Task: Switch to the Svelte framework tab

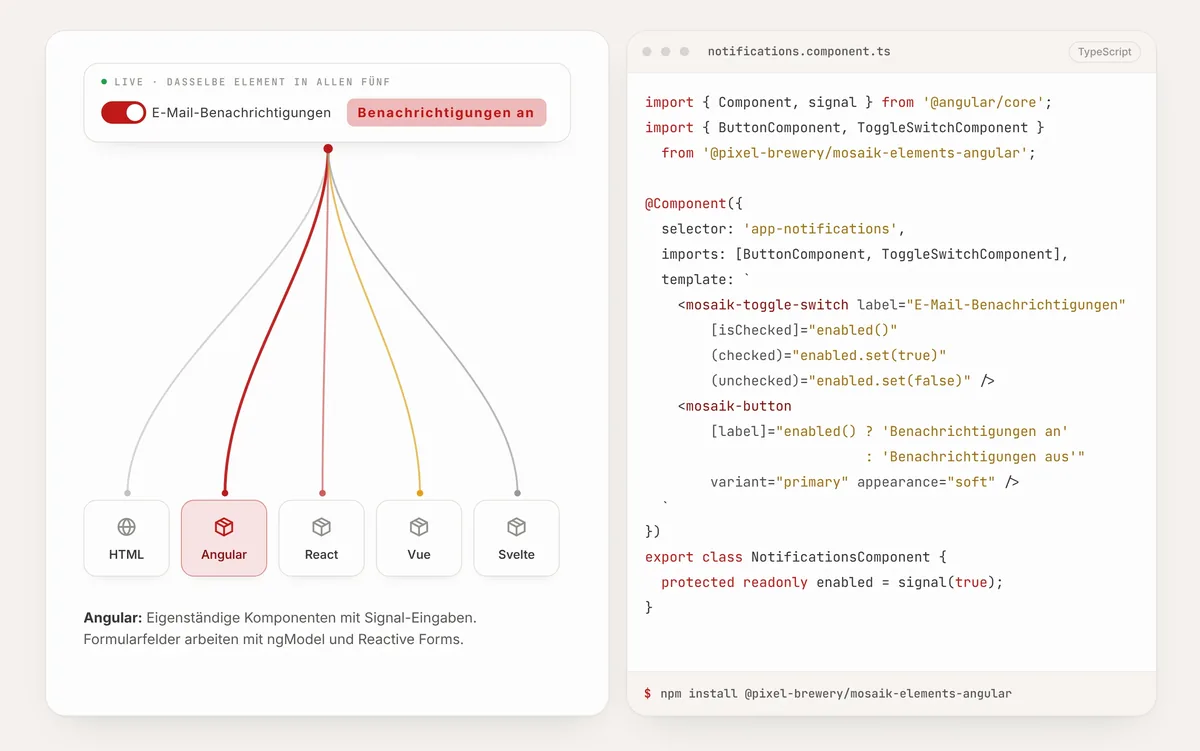Action: point(516,538)
